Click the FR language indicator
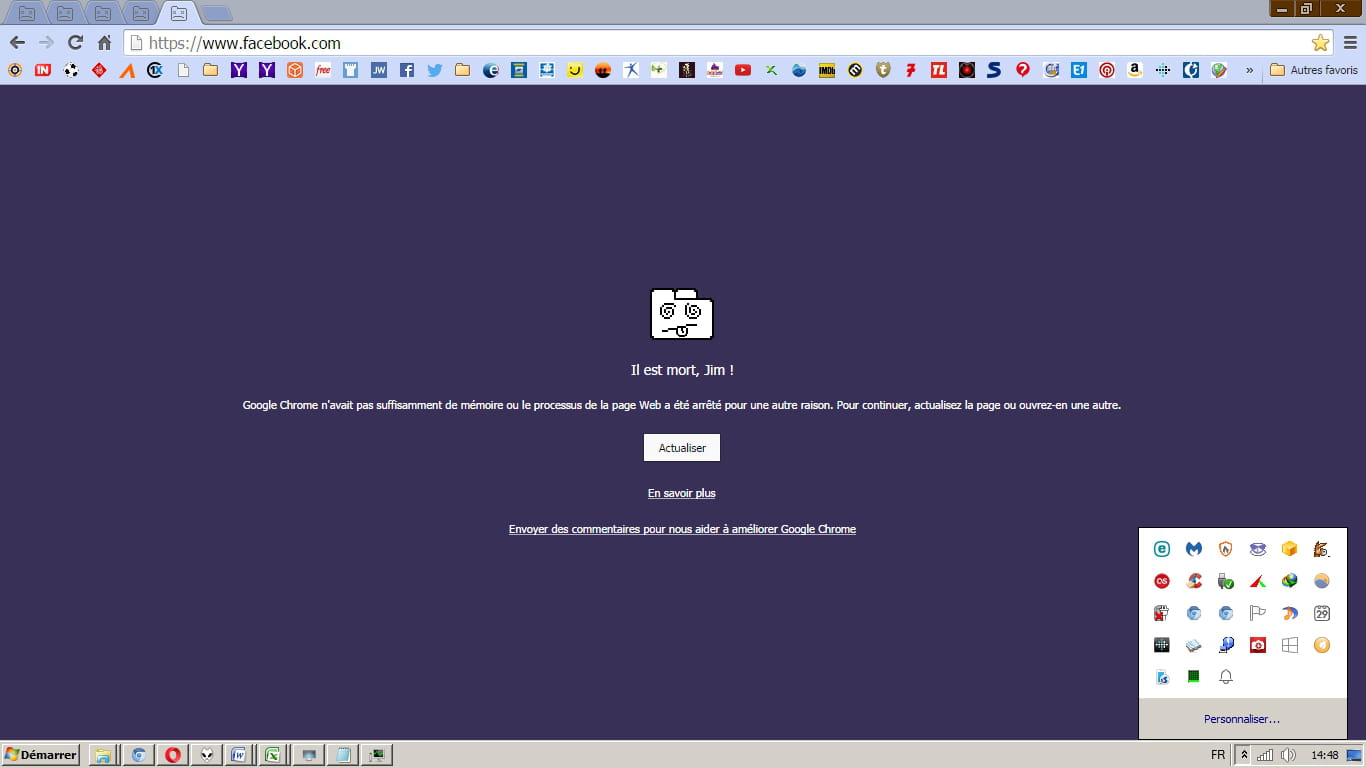The image size is (1366, 768). tap(1218, 755)
